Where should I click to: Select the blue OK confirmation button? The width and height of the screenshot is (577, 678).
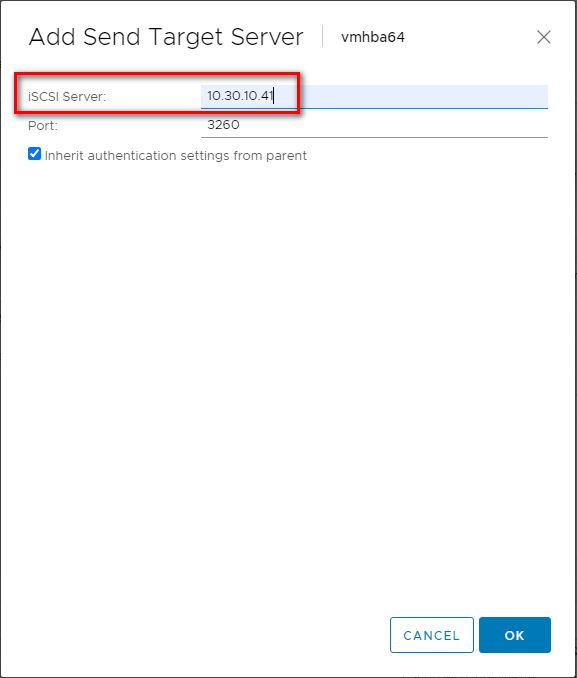tap(515, 635)
